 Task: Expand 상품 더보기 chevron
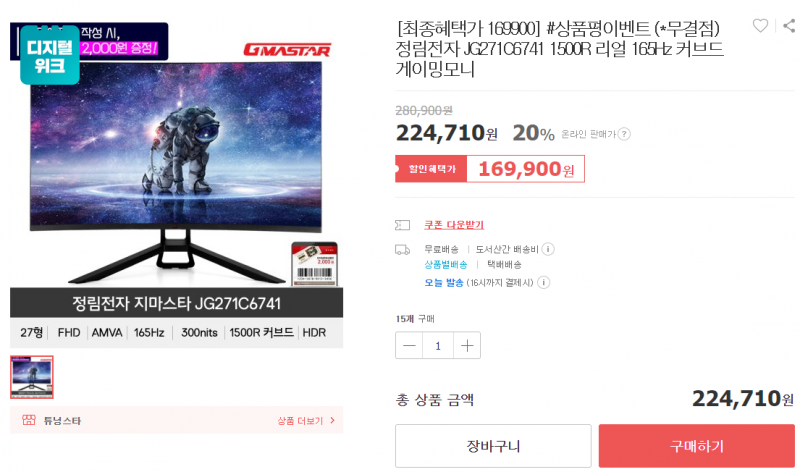click(333, 420)
